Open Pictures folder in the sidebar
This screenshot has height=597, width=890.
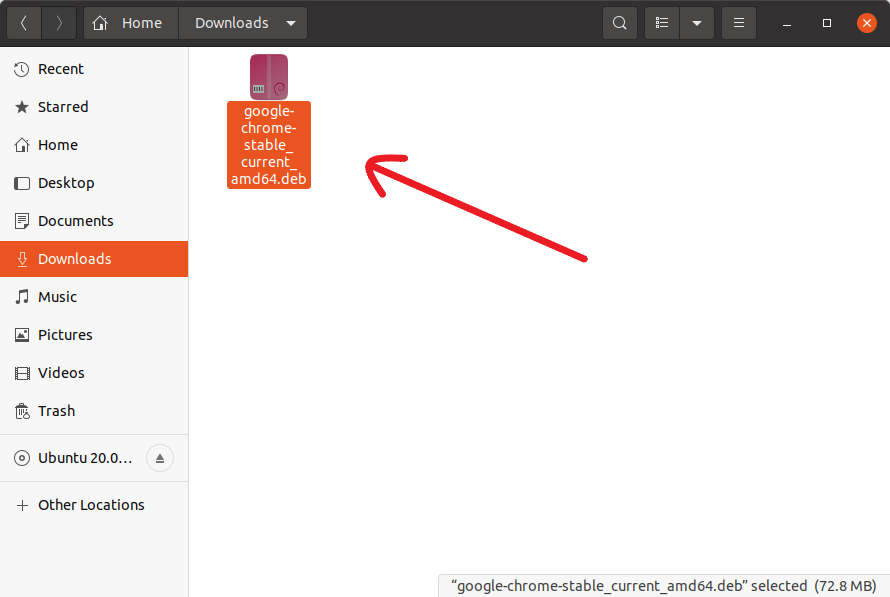tap(94, 335)
